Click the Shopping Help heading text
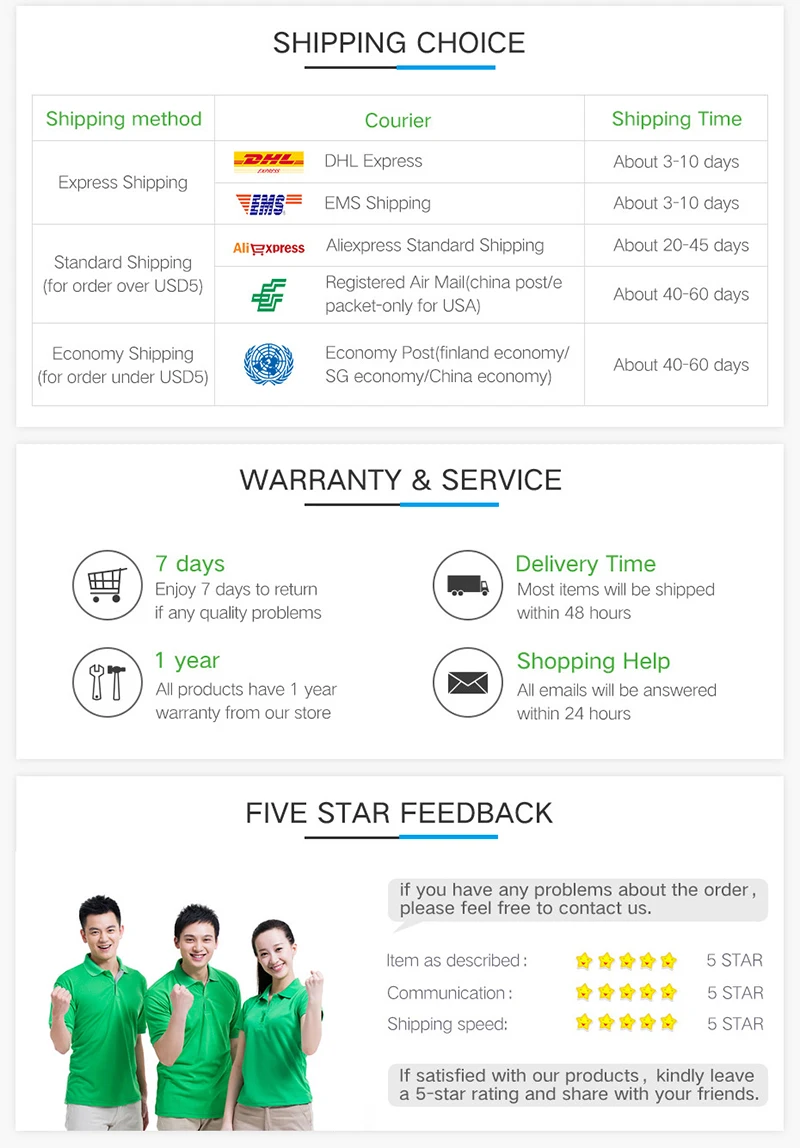This screenshot has width=800, height=1148. pyautogui.click(x=594, y=661)
